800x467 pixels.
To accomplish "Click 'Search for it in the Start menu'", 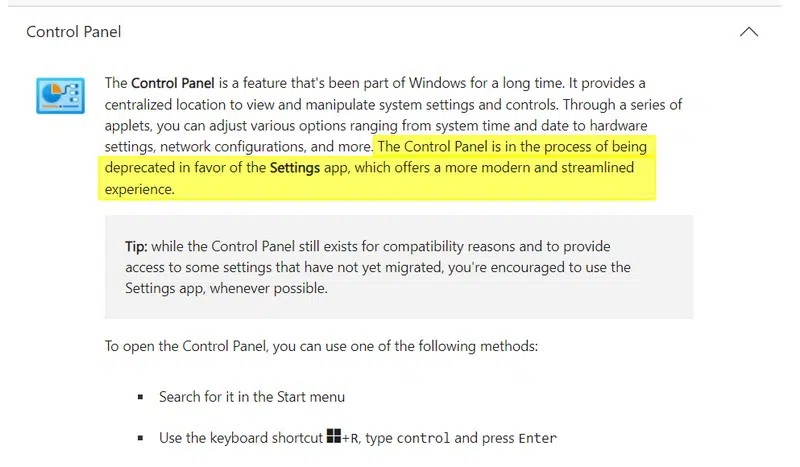I will point(251,397).
